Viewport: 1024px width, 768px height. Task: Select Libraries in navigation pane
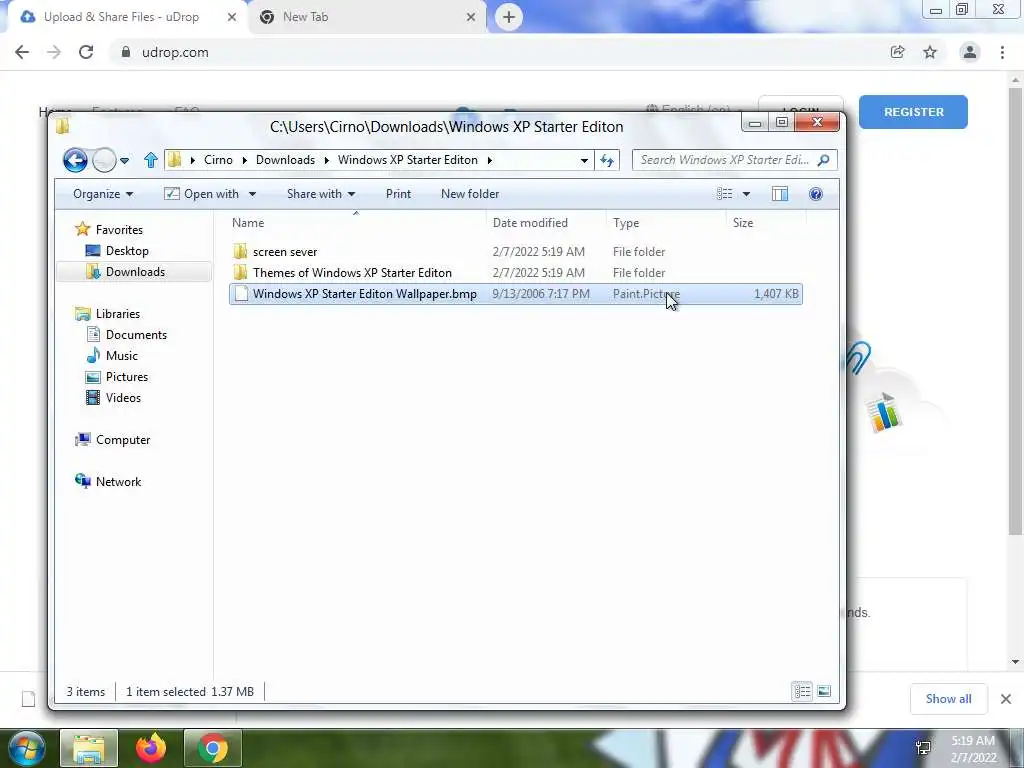(107, 313)
